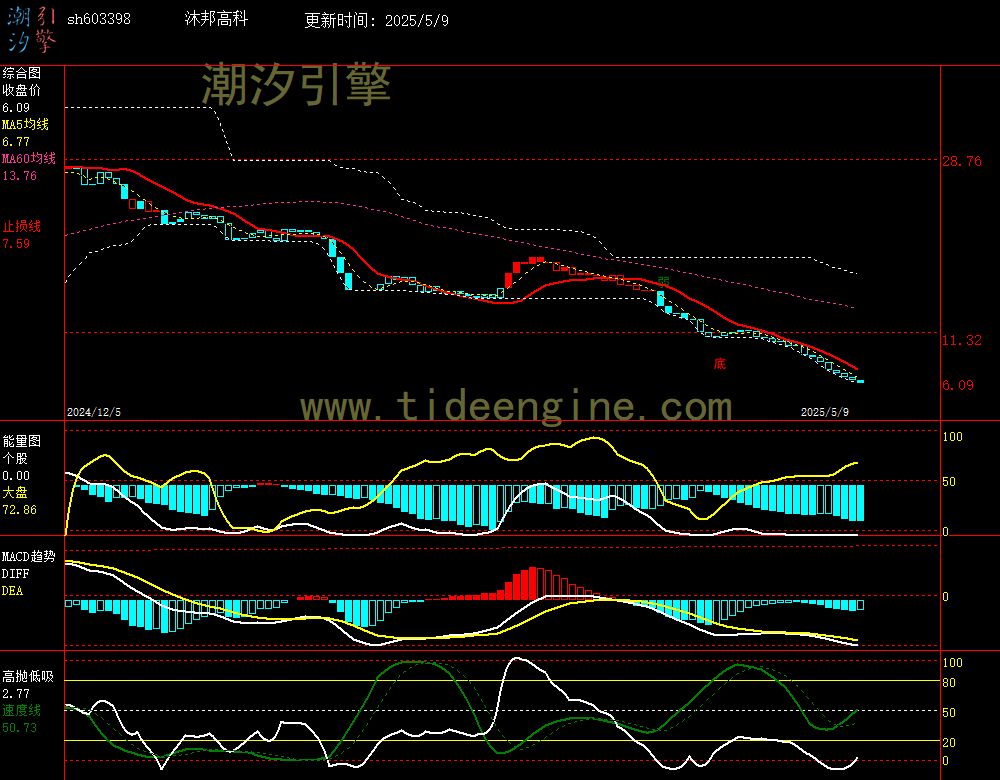This screenshot has width=1000, height=780.
Task: Select the 综合图 panel label
Action: click(x=21, y=73)
